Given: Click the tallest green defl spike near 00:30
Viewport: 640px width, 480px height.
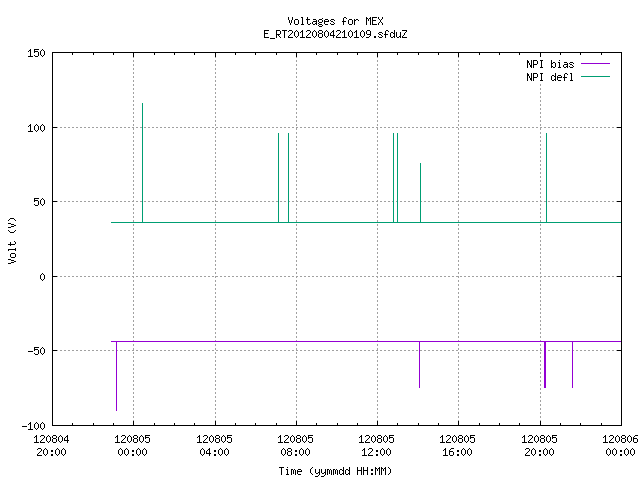Looking at the screenshot, I should [x=142, y=162].
